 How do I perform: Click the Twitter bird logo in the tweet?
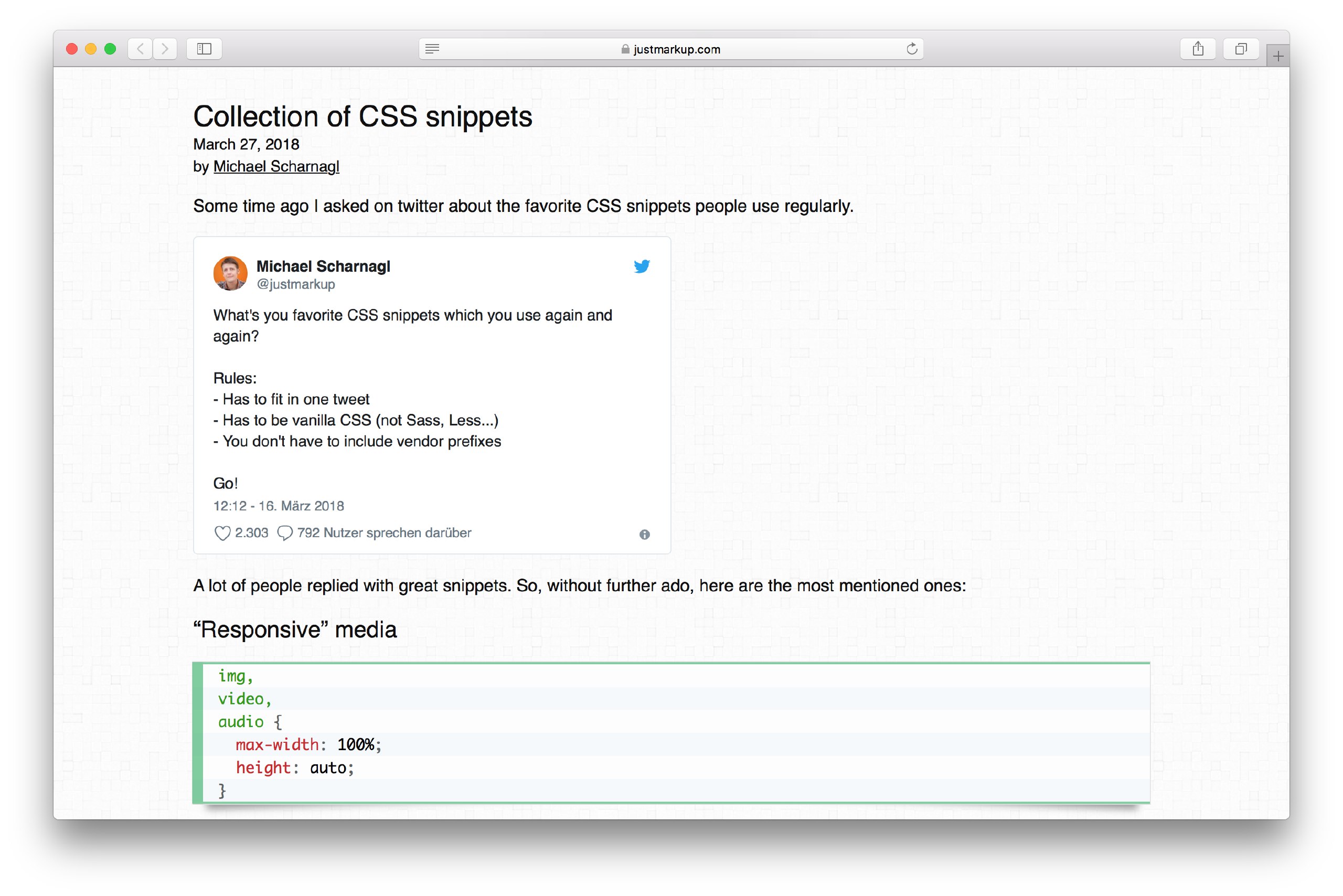click(x=642, y=266)
